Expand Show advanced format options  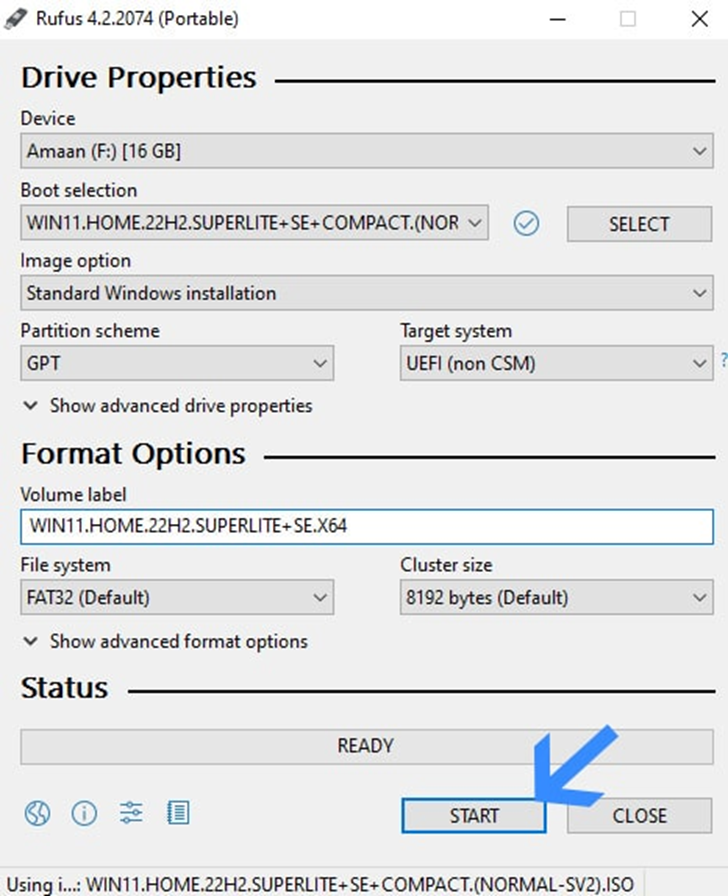point(165,641)
